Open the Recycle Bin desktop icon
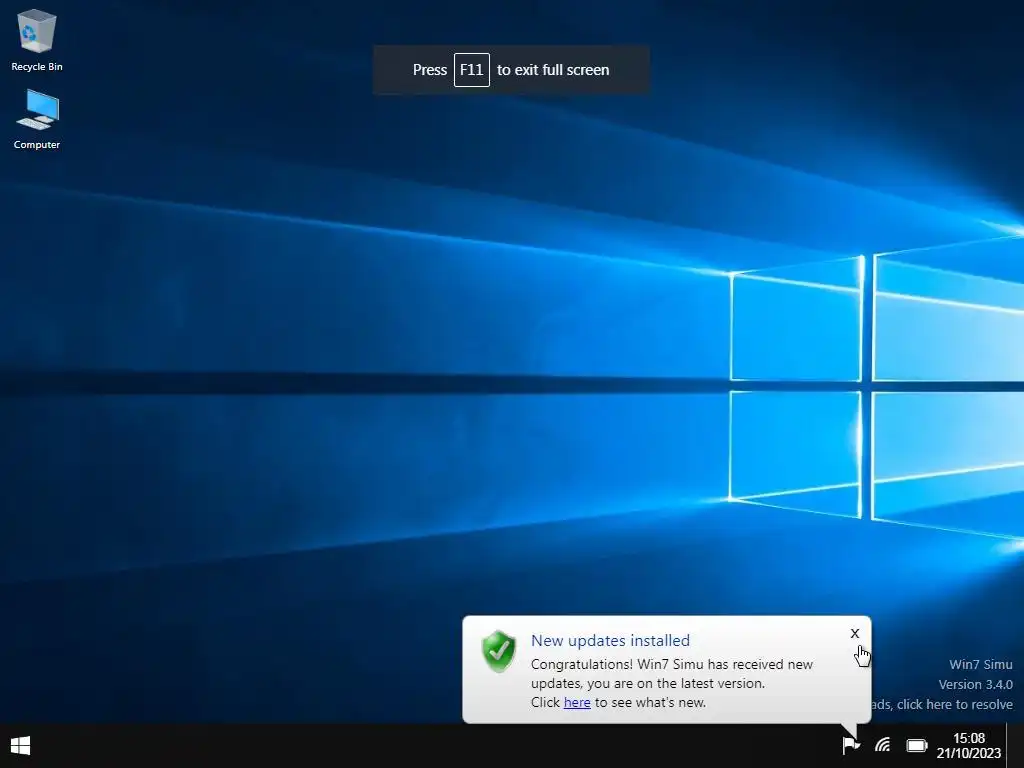Screen dimensions: 1024x768 (x=37, y=40)
